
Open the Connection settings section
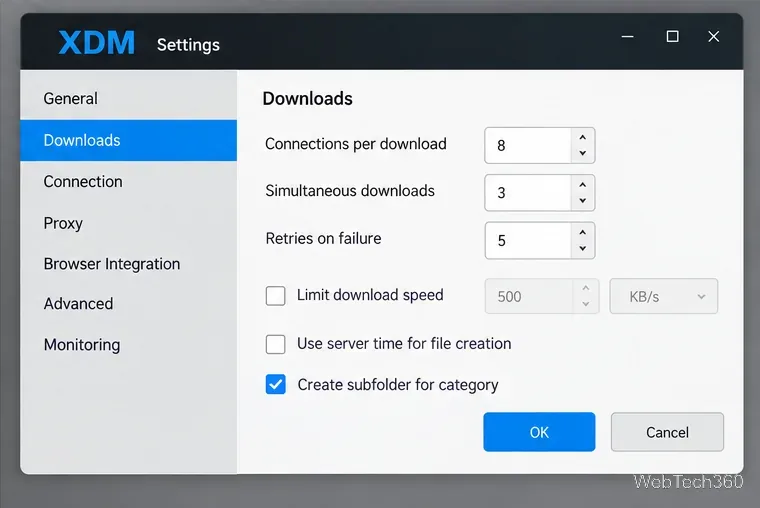tap(128, 181)
